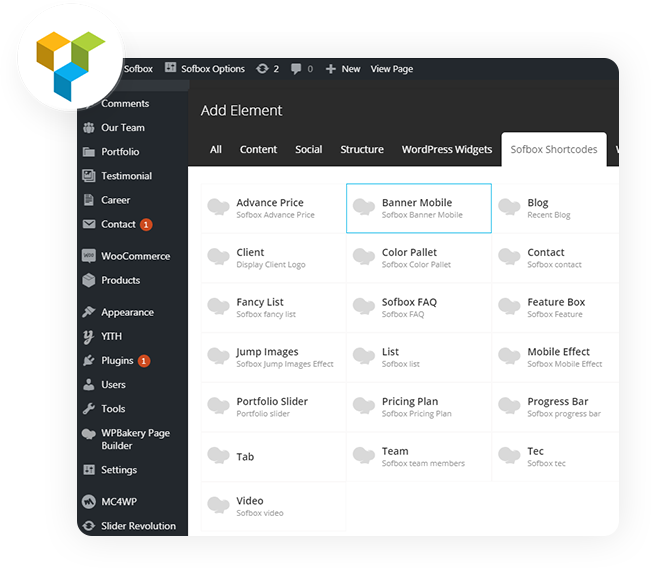Image resolution: width=658 pixels, height=568 pixels.
Task: Click the Products box icon in sidebar
Action: point(89,280)
